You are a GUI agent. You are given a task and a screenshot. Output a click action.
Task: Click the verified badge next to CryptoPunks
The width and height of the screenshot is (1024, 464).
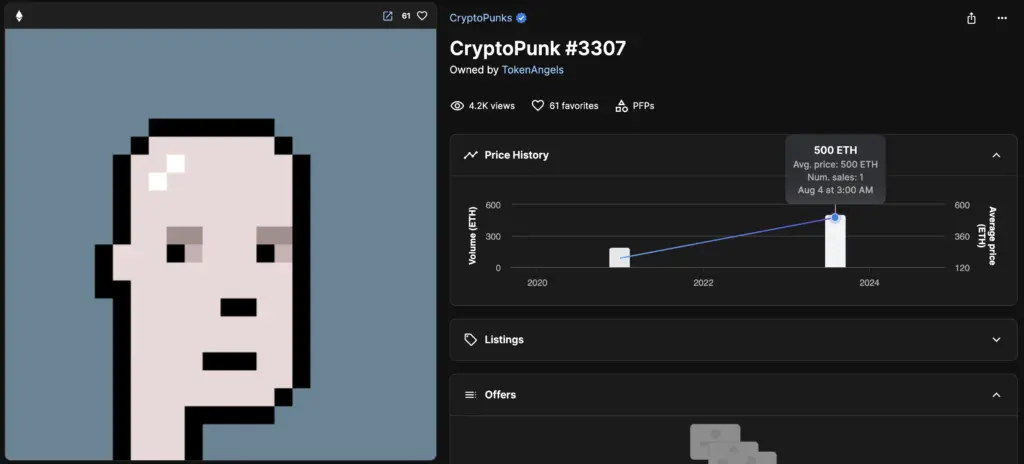[x=521, y=18]
